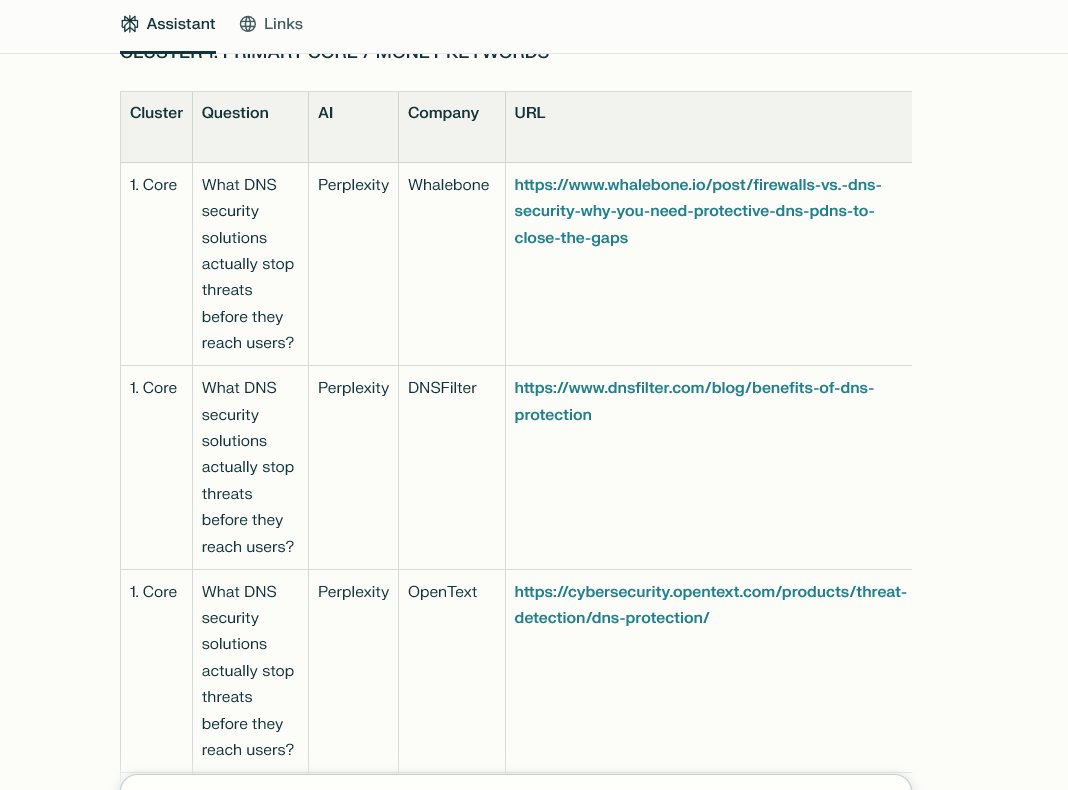Select the OpenText company cell
Viewport: 1068px width, 790px height.
pos(442,592)
